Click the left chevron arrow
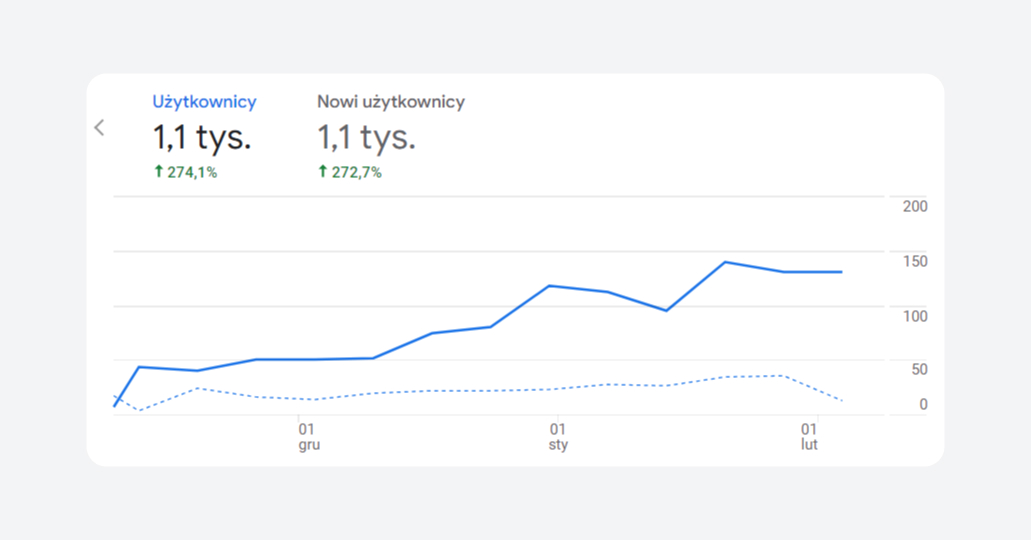The image size is (1031, 540). 99,127
